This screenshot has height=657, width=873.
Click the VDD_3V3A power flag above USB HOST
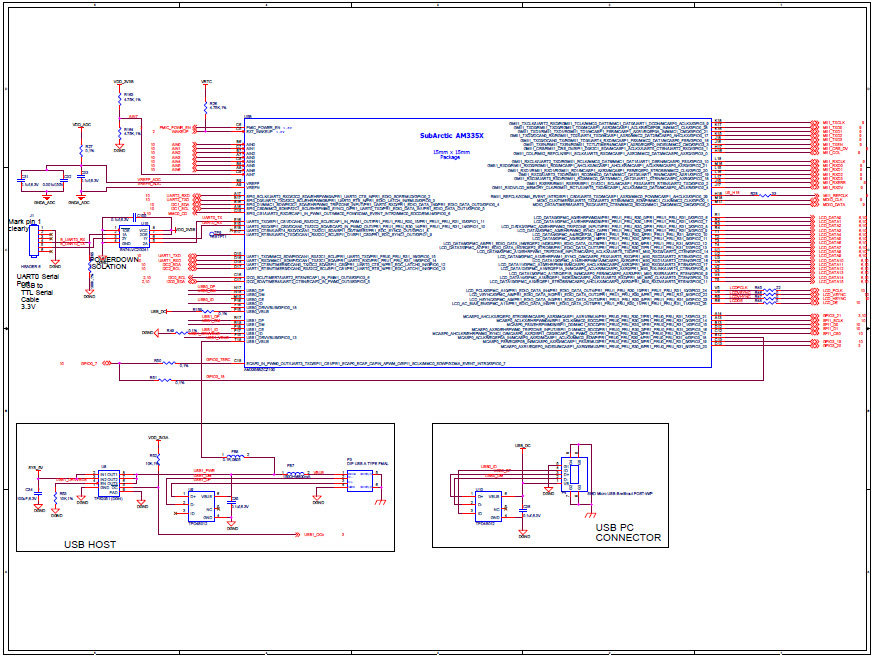coord(157,437)
